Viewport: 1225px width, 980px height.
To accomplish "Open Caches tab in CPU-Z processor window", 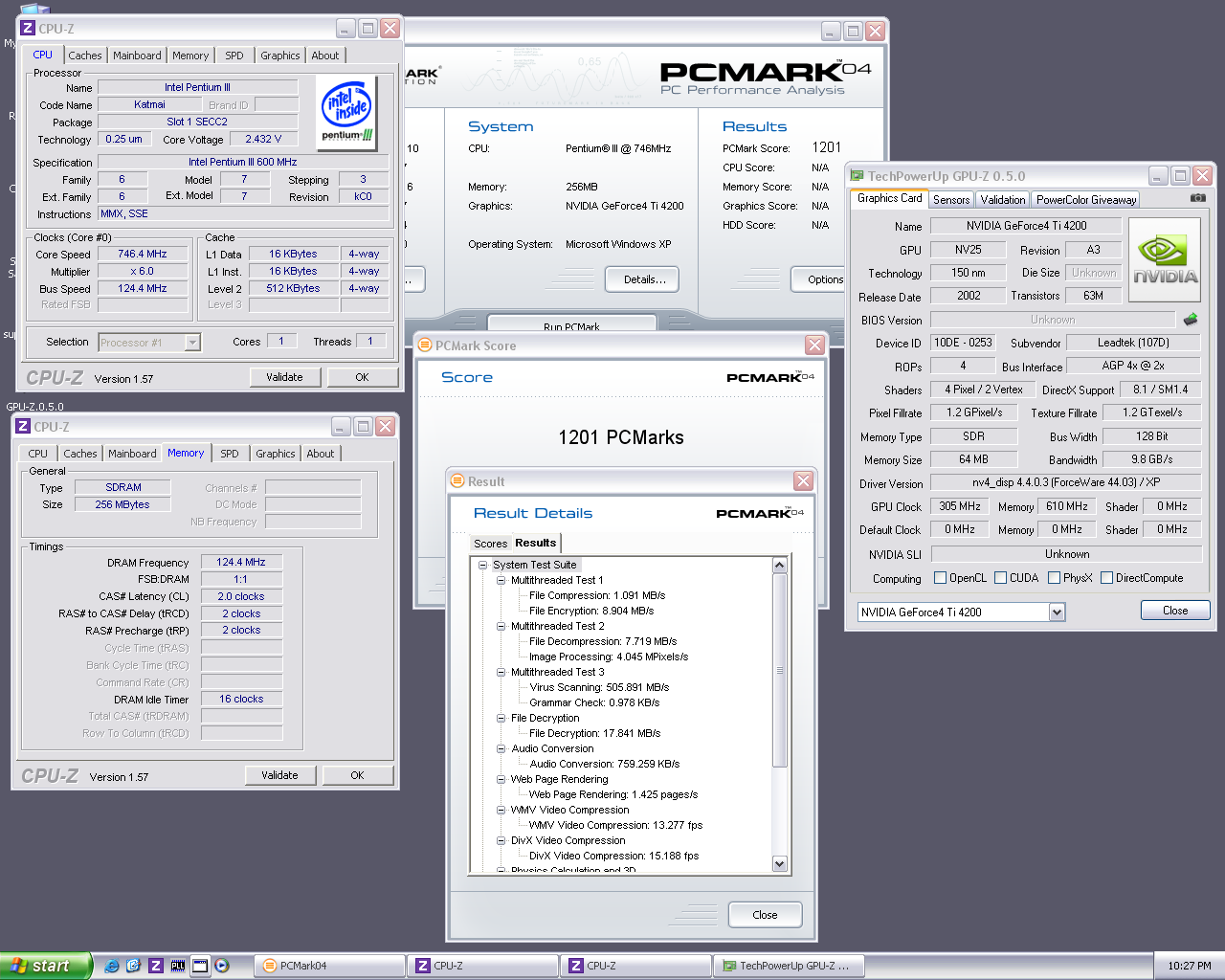I will click(x=84, y=56).
